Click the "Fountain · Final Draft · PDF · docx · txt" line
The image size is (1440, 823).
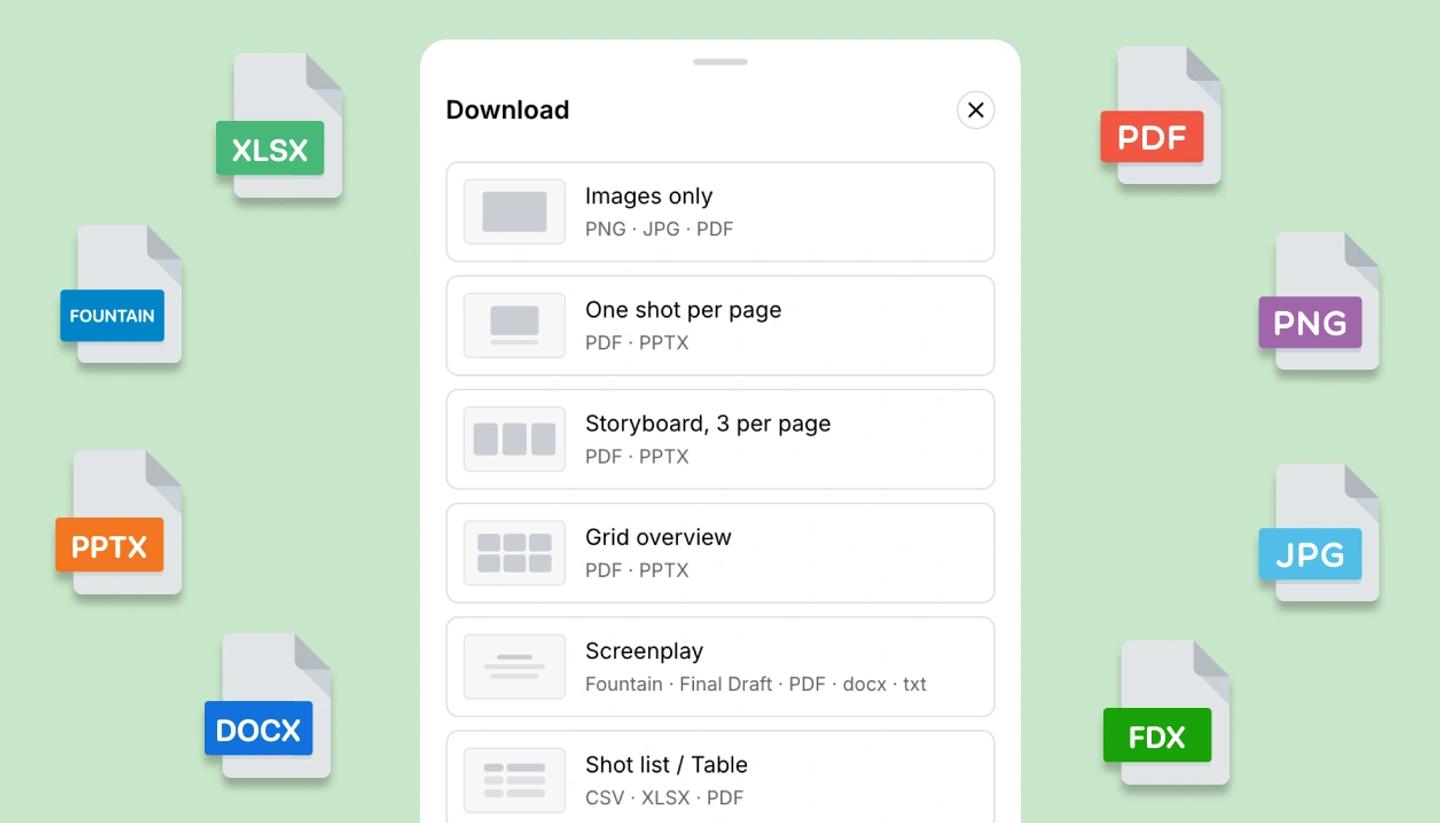(x=756, y=684)
